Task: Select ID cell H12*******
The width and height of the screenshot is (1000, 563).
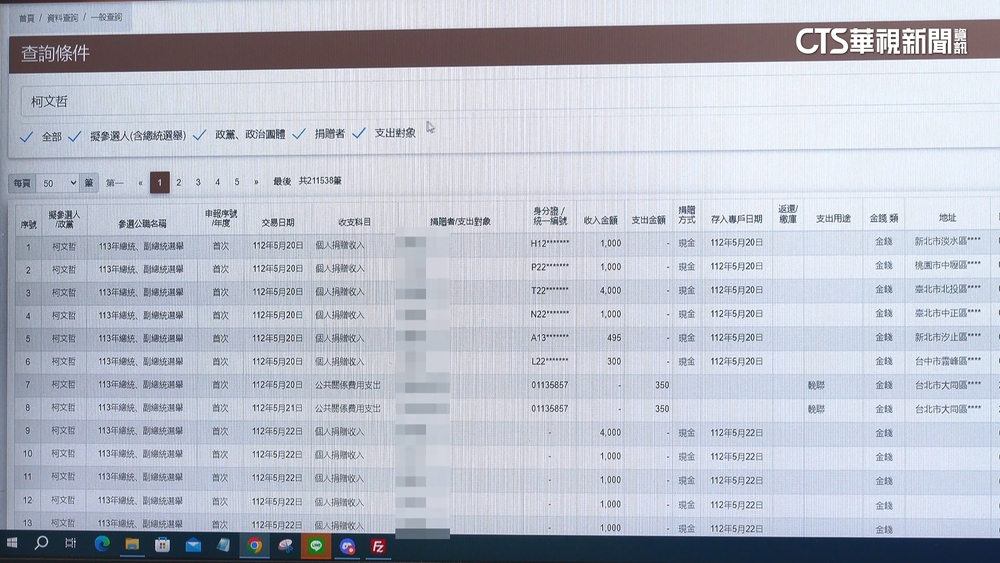Action: [549, 243]
